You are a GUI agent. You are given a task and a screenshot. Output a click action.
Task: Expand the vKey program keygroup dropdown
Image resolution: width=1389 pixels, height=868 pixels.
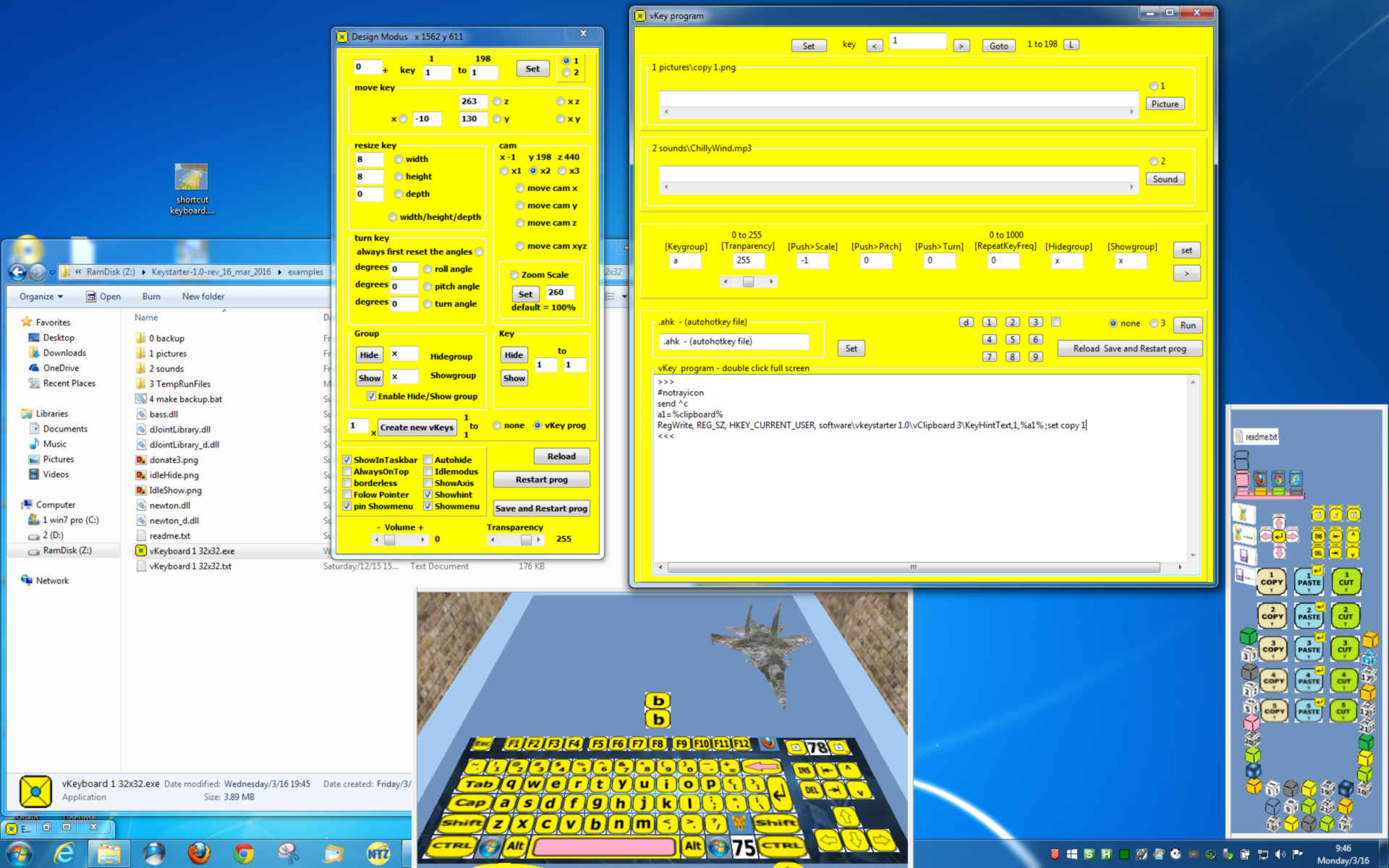pyautogui.click(x=684, y=260)
